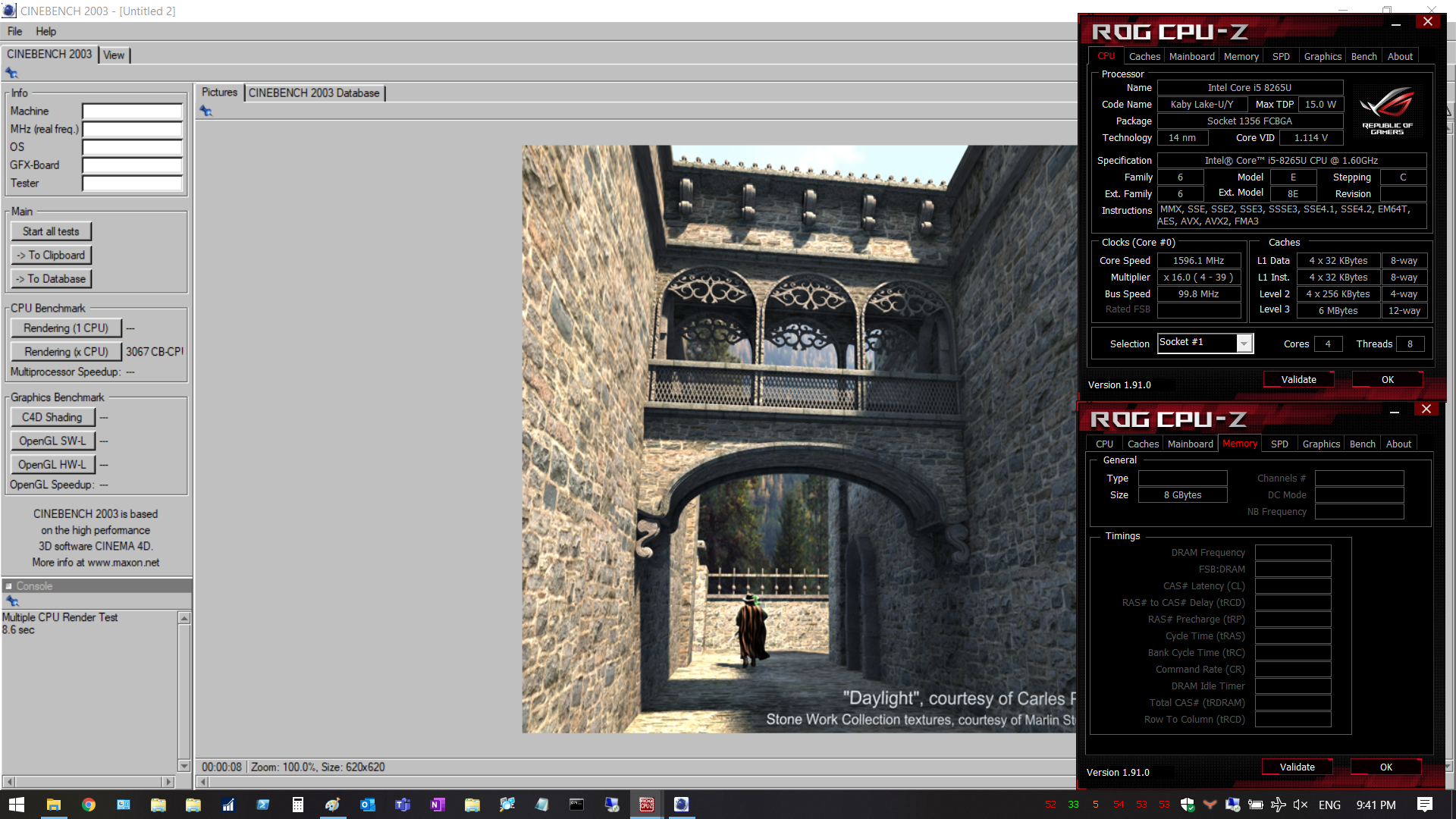Click the ENG language indicator

tap(1329, 805)
